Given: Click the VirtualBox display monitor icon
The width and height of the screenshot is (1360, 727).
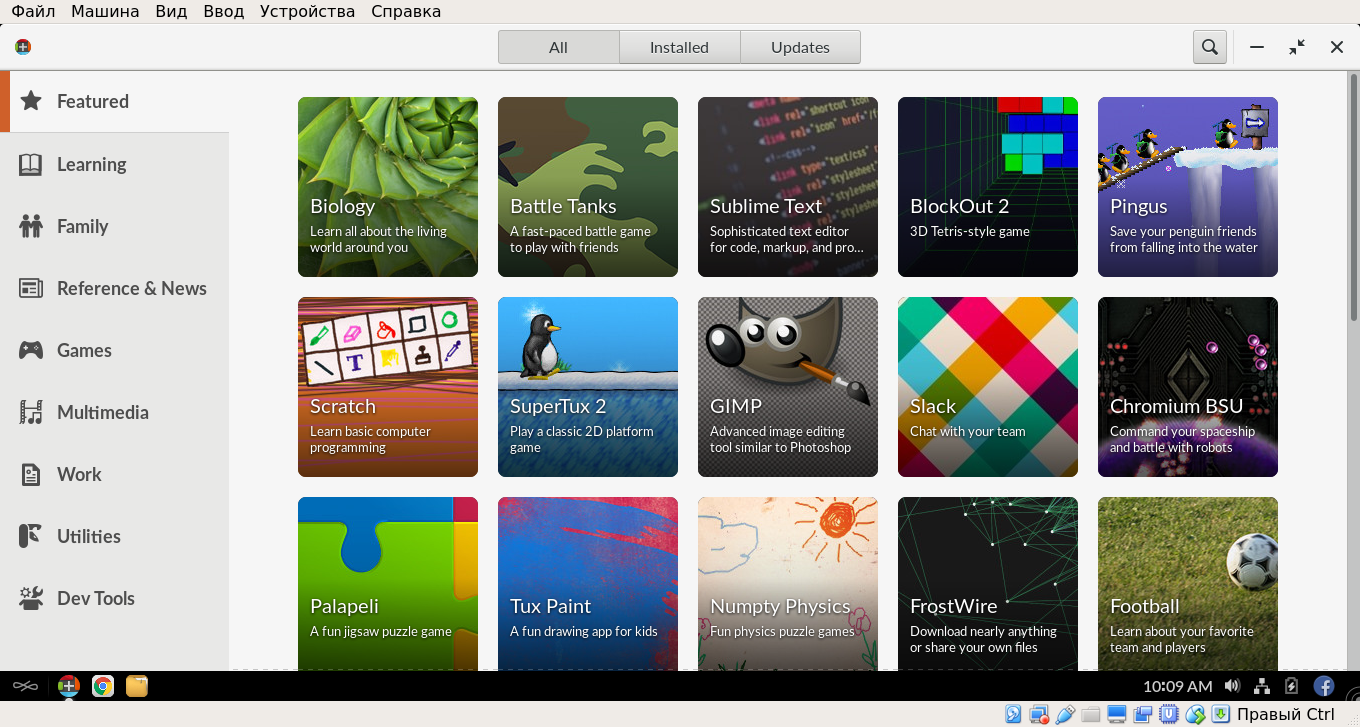Looking at the screenshot, I should pos(1117,714).
